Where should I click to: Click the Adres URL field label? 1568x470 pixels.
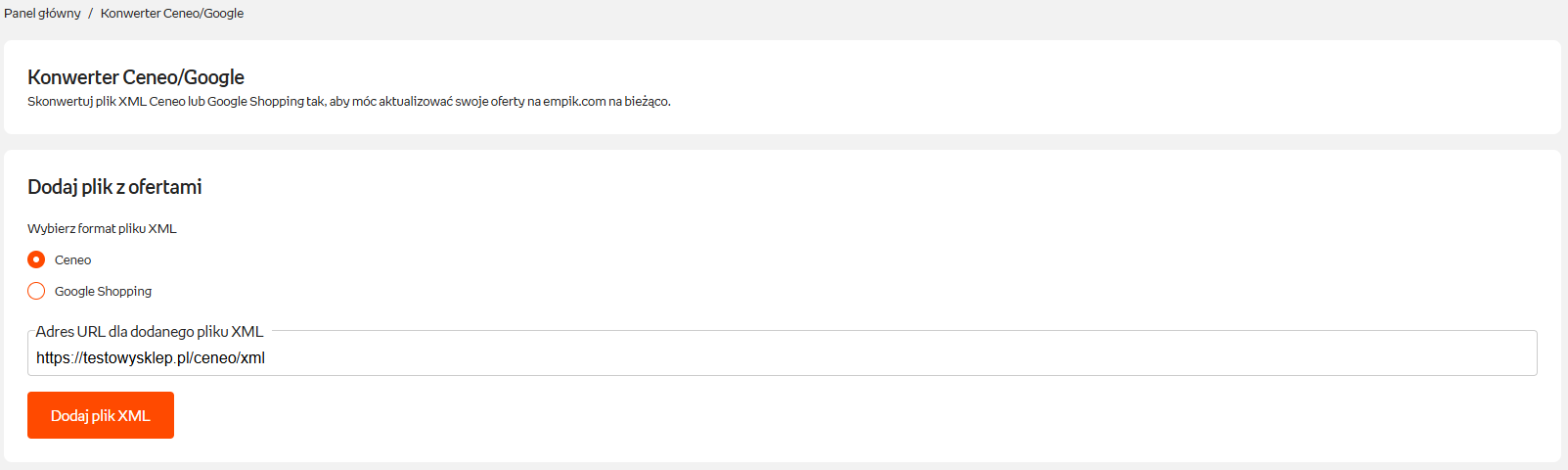[x=149, y=332]
